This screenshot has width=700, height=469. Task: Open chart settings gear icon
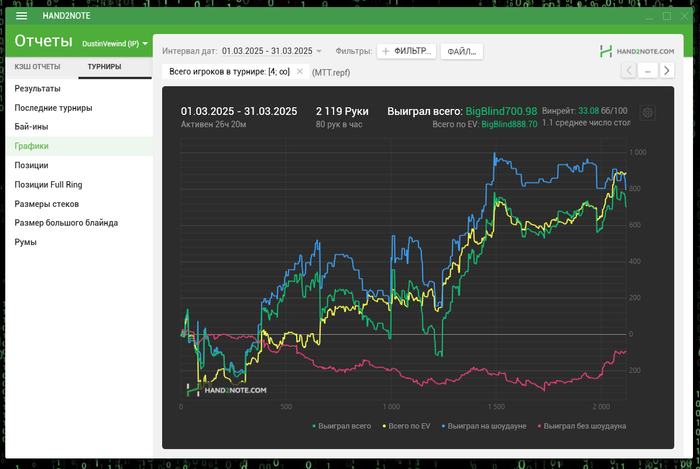coord(647,113)
